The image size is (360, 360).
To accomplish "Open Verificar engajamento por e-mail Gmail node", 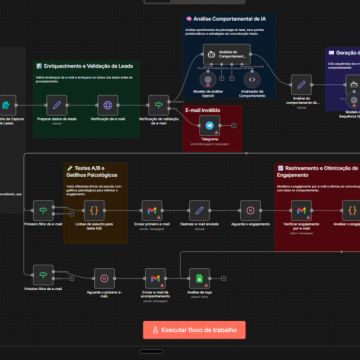I will coord(301,210).
